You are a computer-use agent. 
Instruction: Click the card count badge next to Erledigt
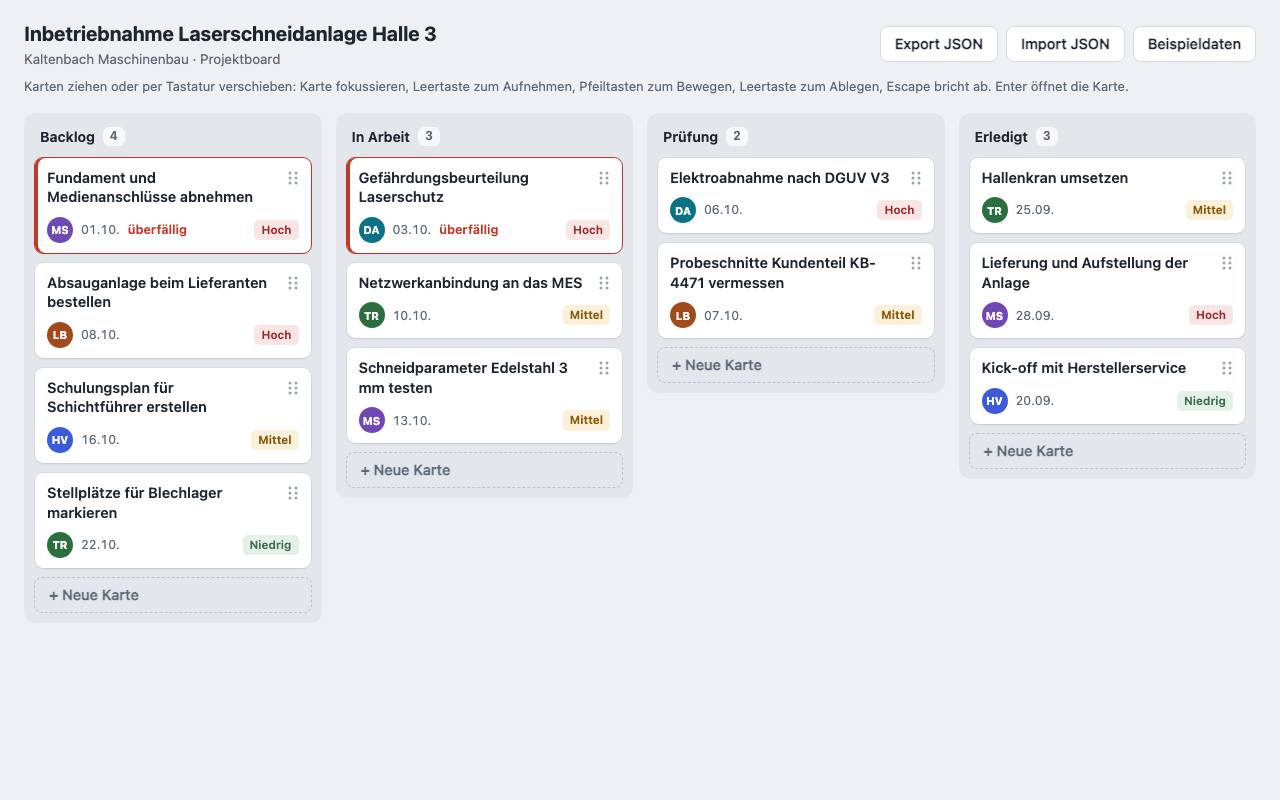tap(1046, 136)
